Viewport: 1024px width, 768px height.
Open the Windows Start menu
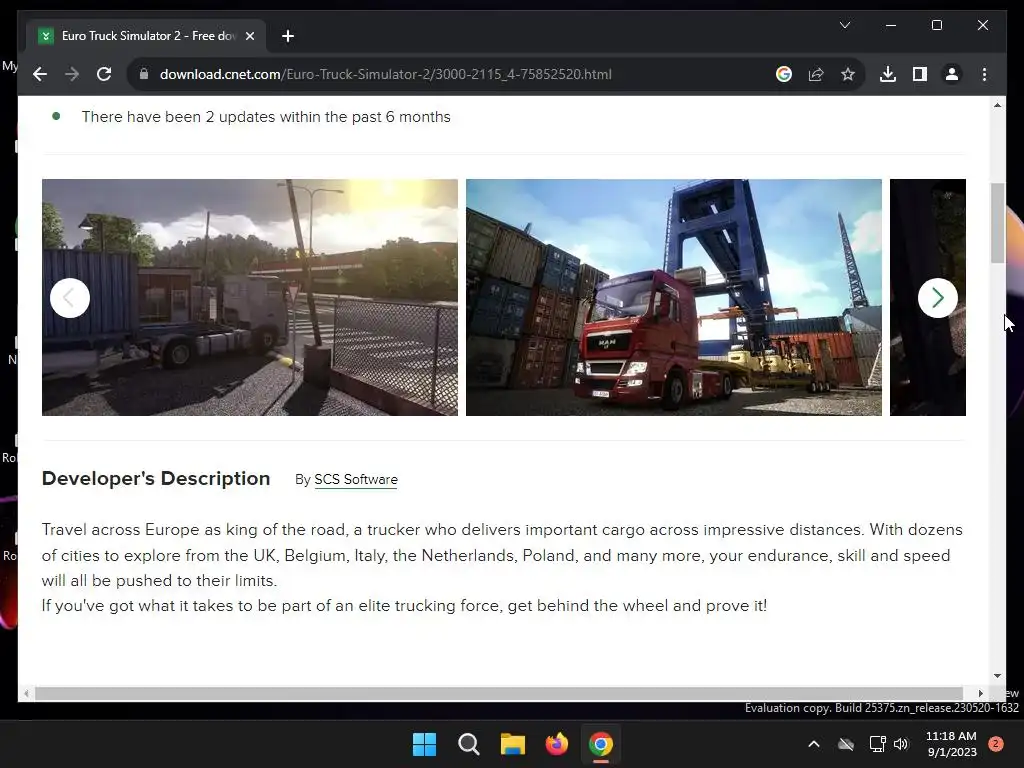point(424,744)
